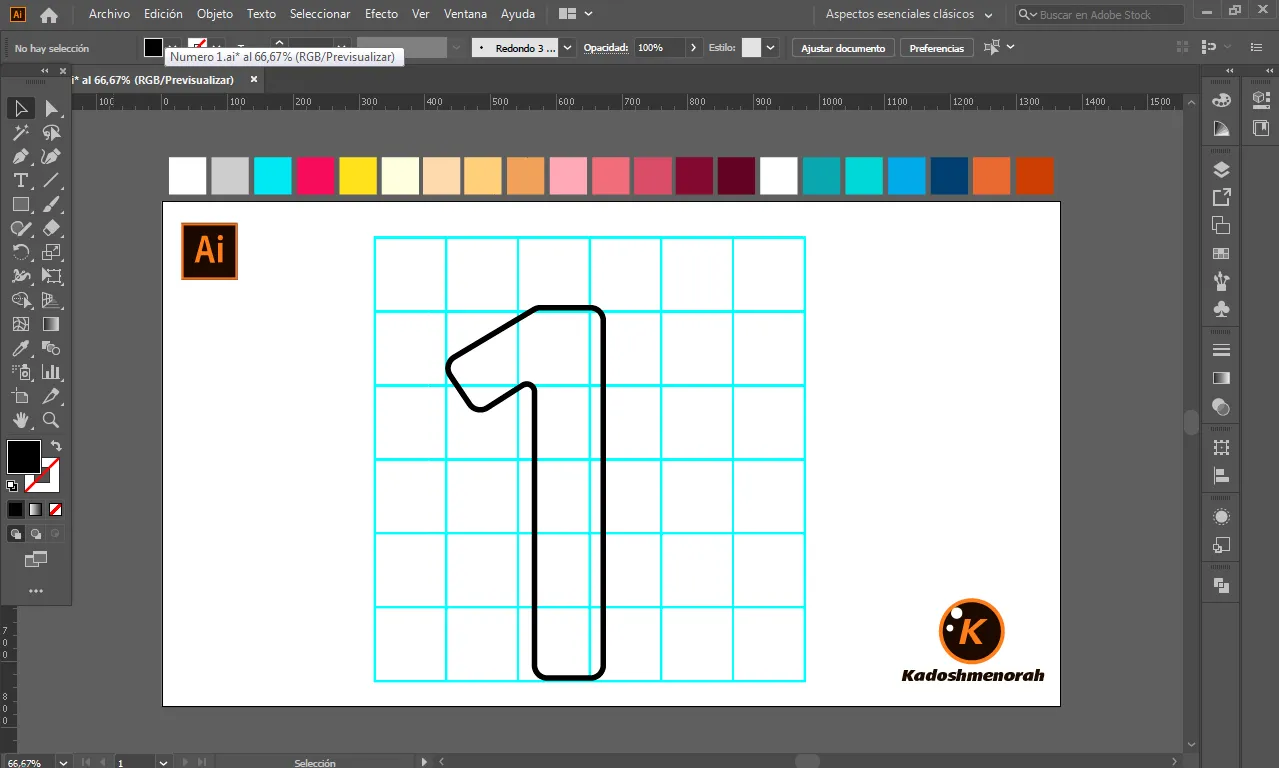1279x768 pixels.
Task: Open the artboard number dropdown
Action: [163, 762]
